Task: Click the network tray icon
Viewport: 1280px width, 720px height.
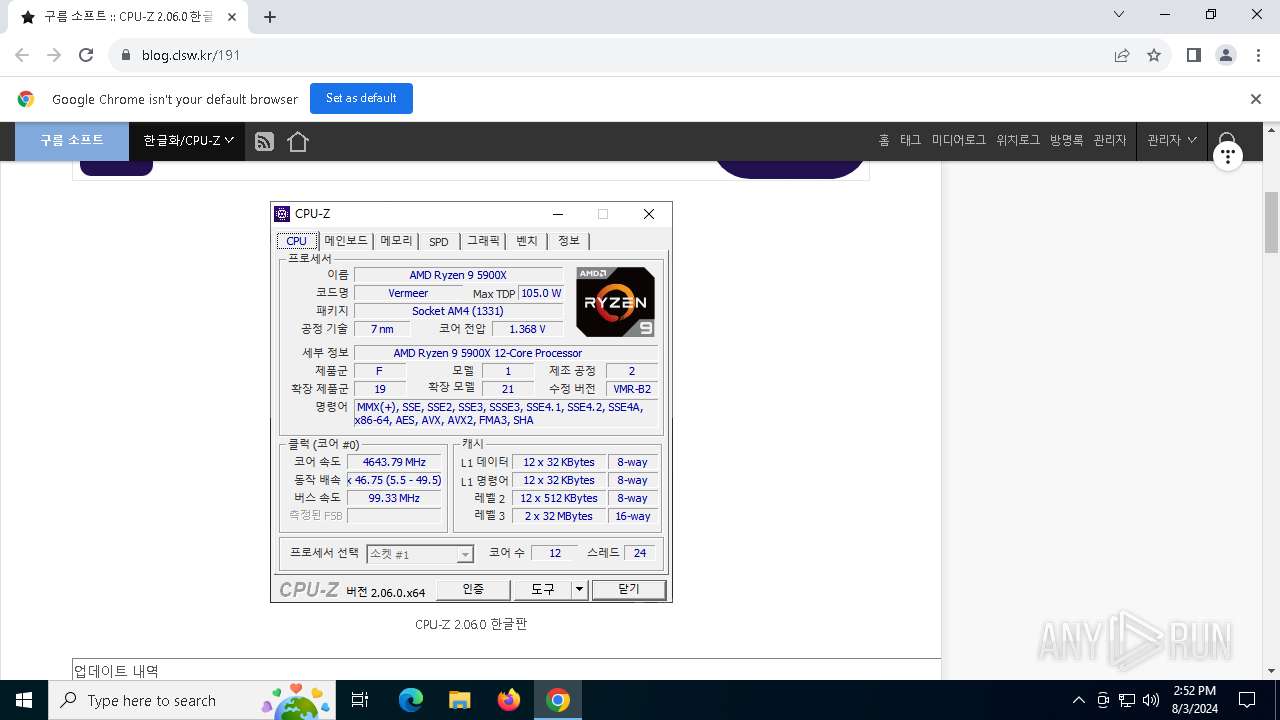Action: pyautogui.click(x=1127, y=700)
